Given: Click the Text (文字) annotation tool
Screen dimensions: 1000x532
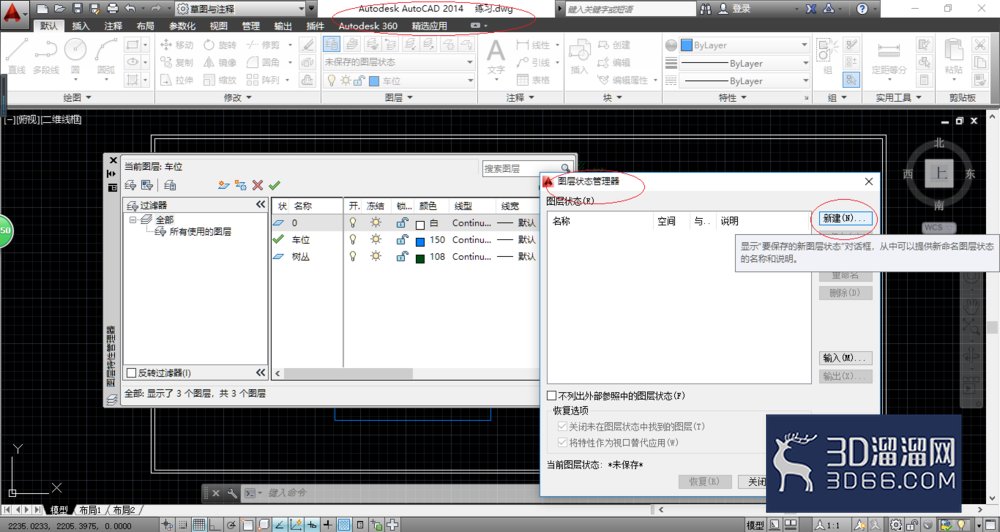Looking at the screenshot, I should pos(496,56).
